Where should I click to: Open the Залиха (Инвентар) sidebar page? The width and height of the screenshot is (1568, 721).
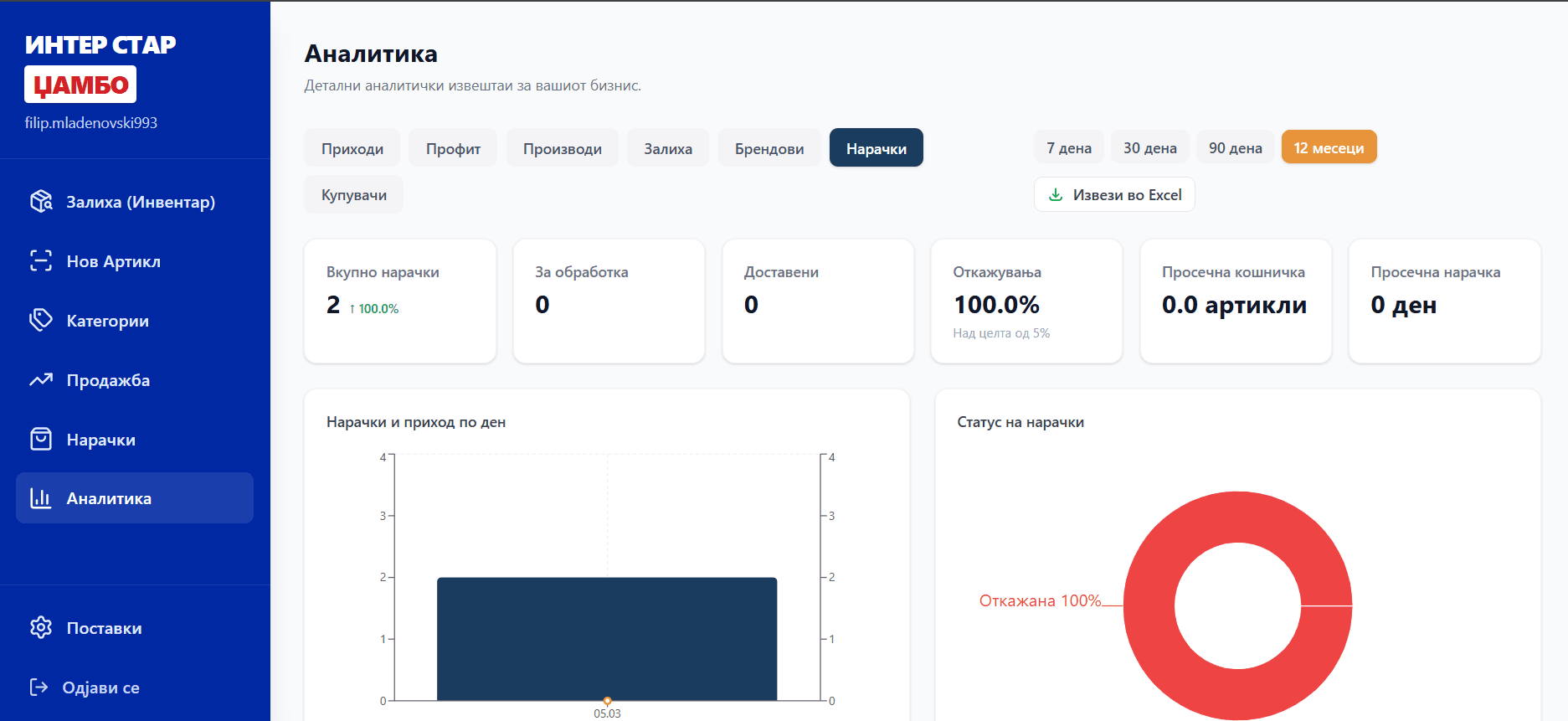(135, 202)
